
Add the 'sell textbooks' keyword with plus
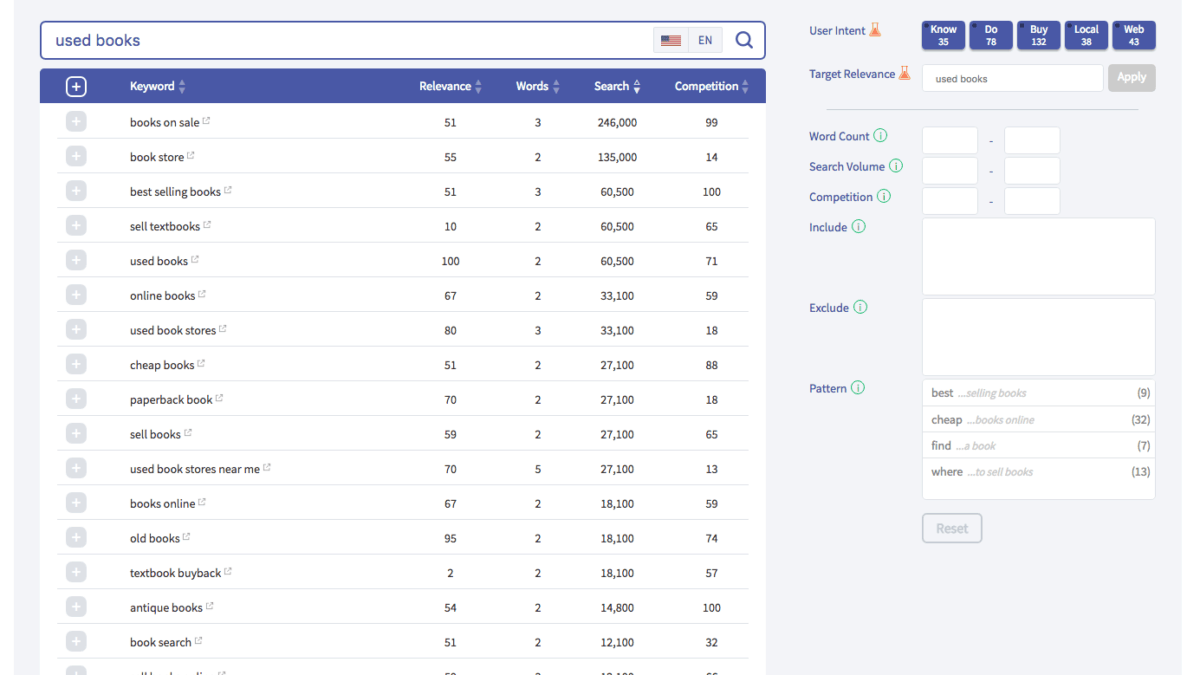point(76,226)
